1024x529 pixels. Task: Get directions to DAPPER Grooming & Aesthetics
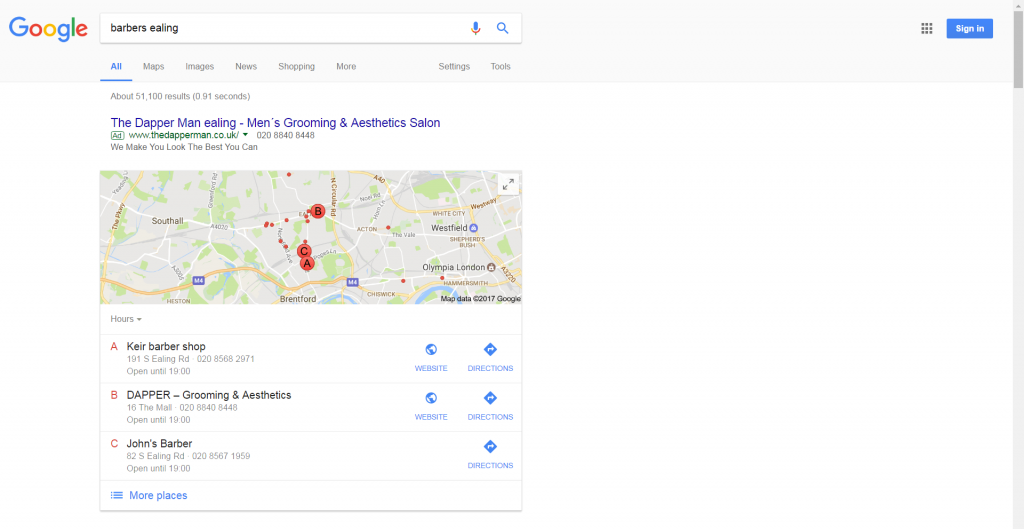point(490,406)
